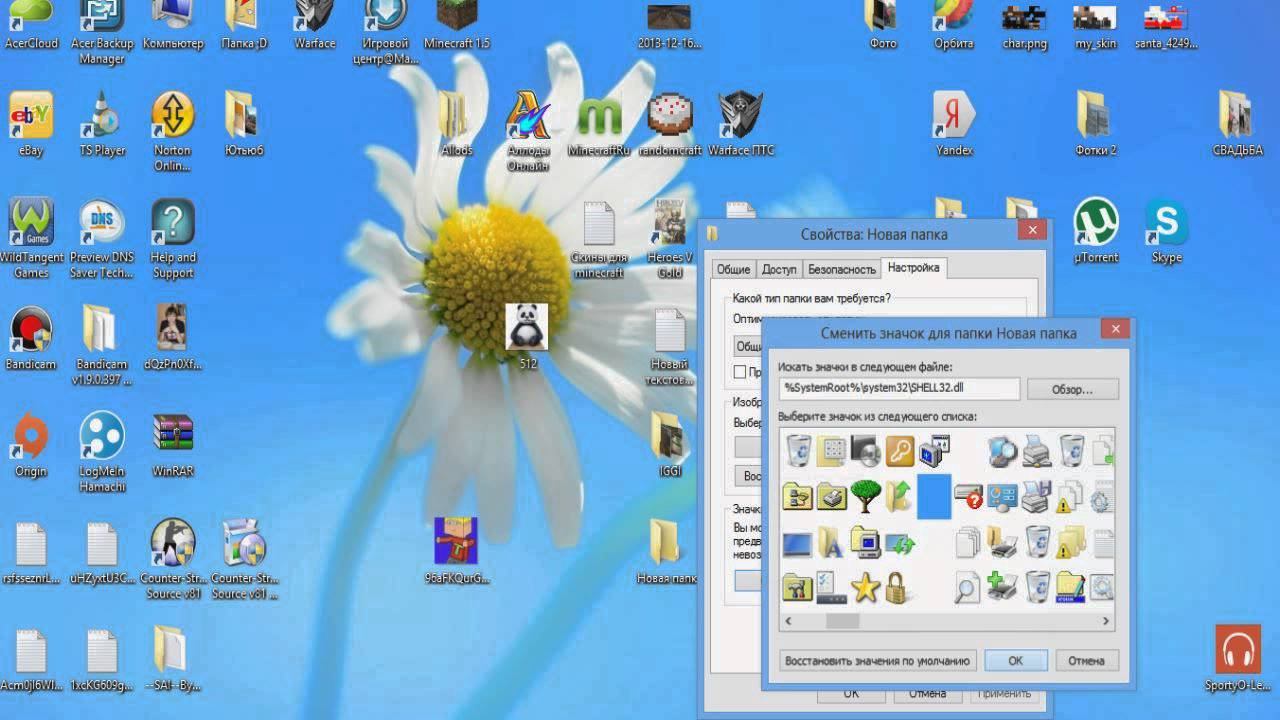
Task: Select the WinRAR desktop icon
Action: pyautogui.click(x=173, y=444)
